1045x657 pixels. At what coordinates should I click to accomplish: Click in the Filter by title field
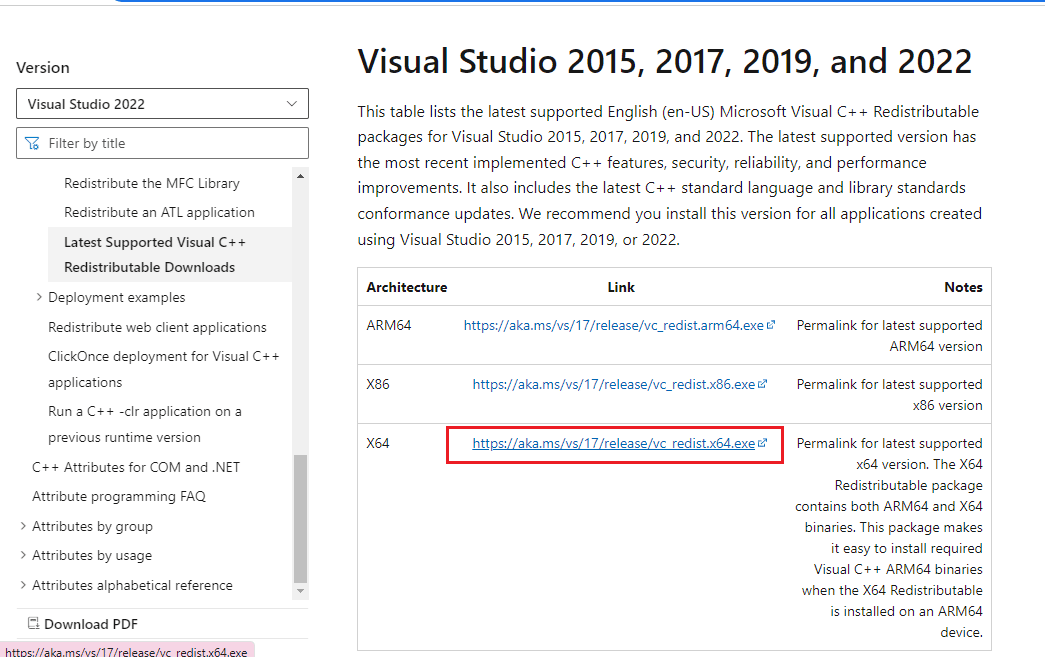[x=170, y=143]
